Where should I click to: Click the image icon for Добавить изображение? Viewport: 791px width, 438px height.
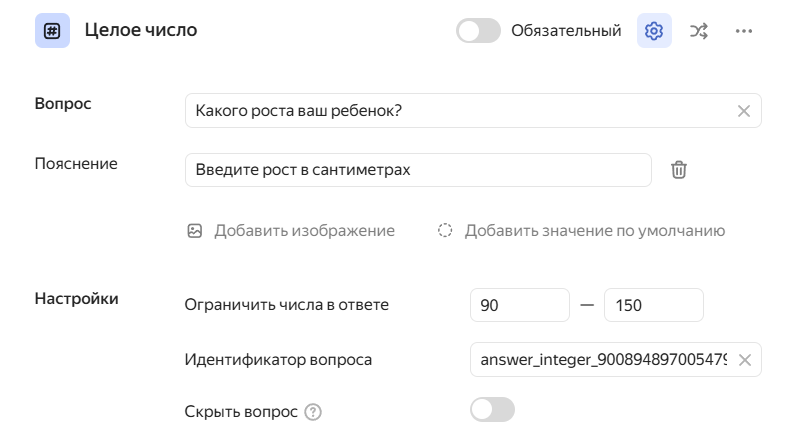coord(195,231)
